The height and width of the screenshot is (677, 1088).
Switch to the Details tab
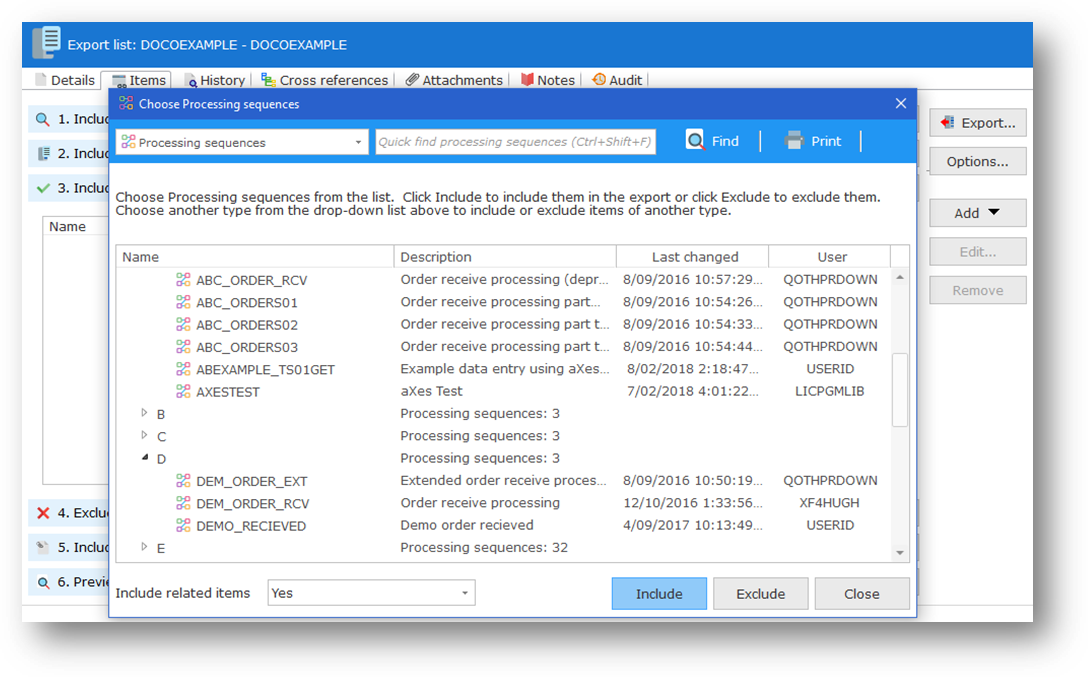tap(65, 80)
